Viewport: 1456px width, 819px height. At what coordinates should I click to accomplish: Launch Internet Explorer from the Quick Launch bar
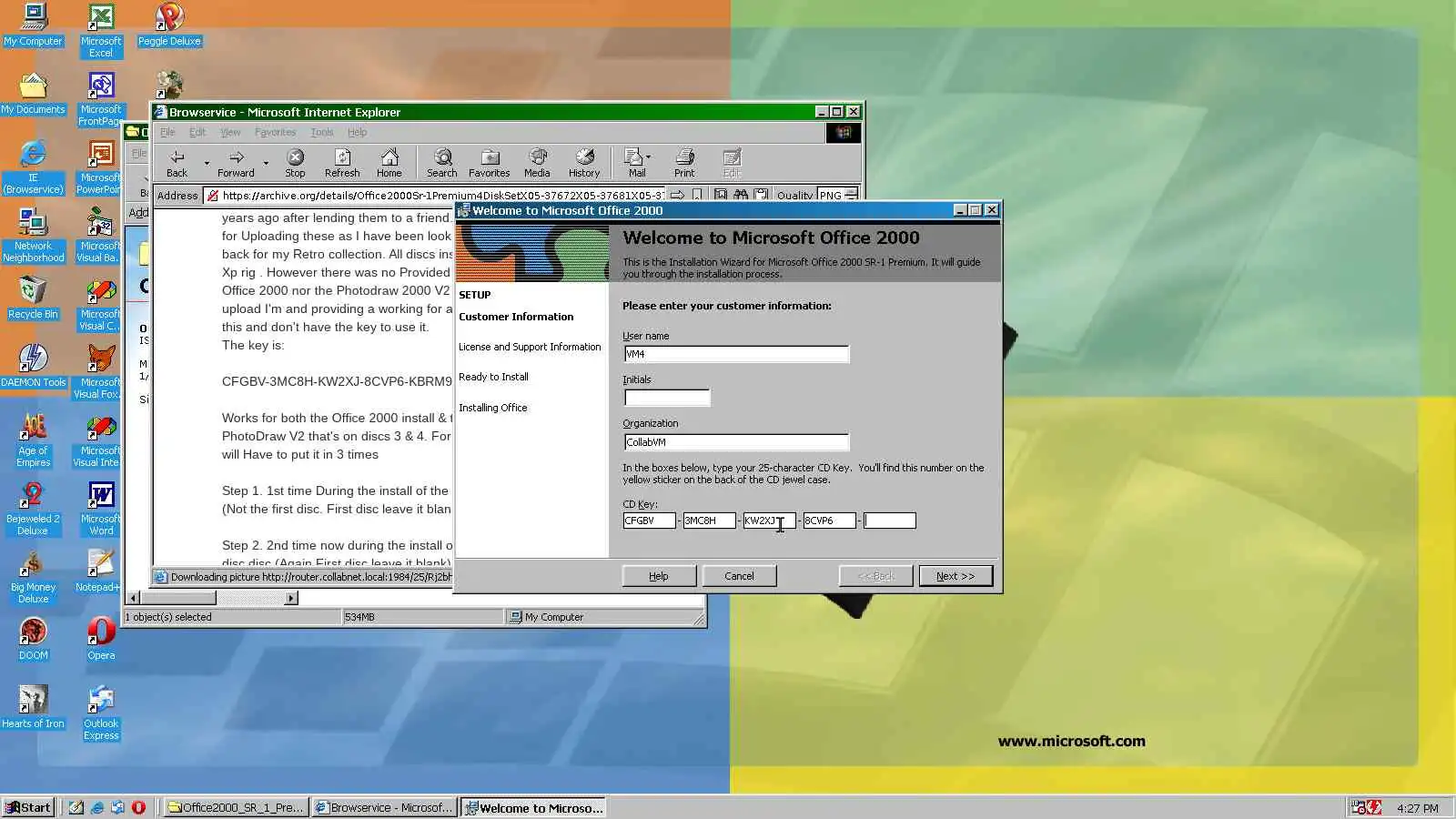point(96,807)
